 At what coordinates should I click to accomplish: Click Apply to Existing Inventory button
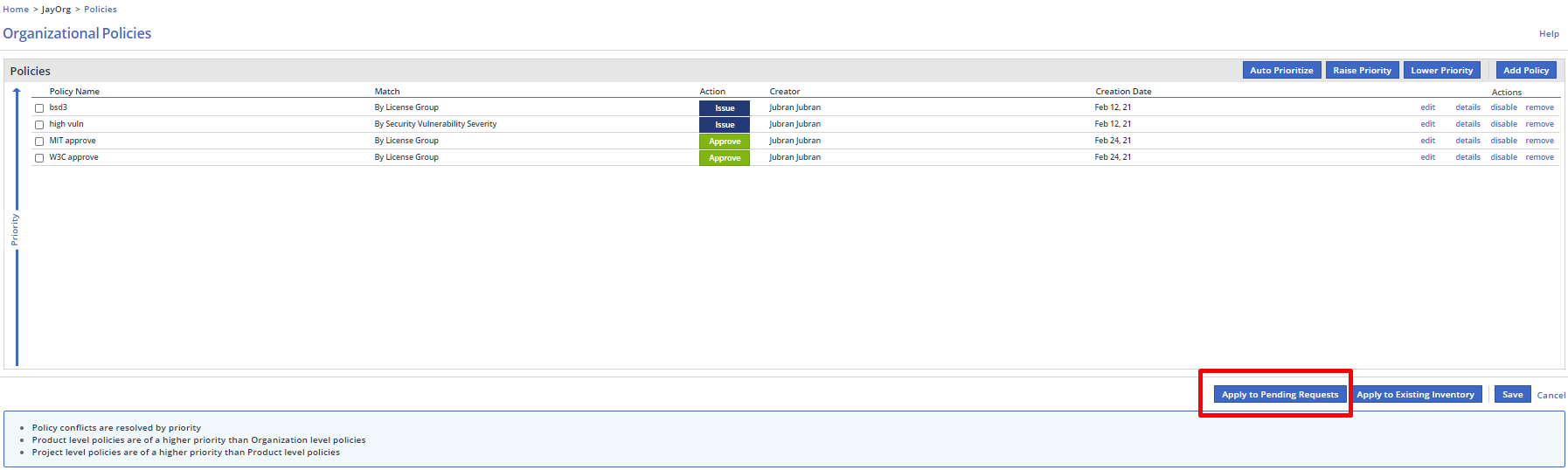[x=1415, y=395]
